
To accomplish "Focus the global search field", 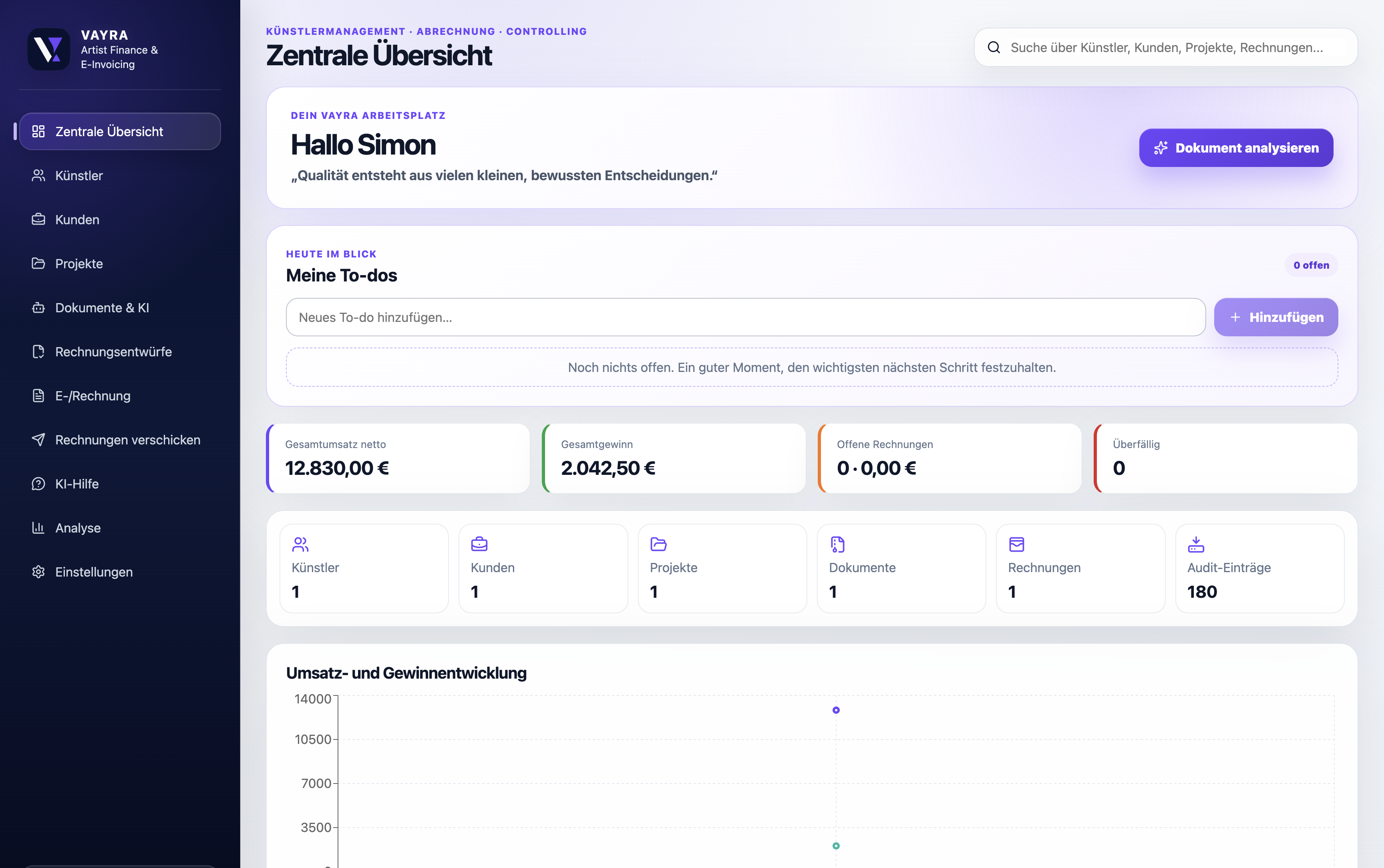I will tap(1165, 48).
